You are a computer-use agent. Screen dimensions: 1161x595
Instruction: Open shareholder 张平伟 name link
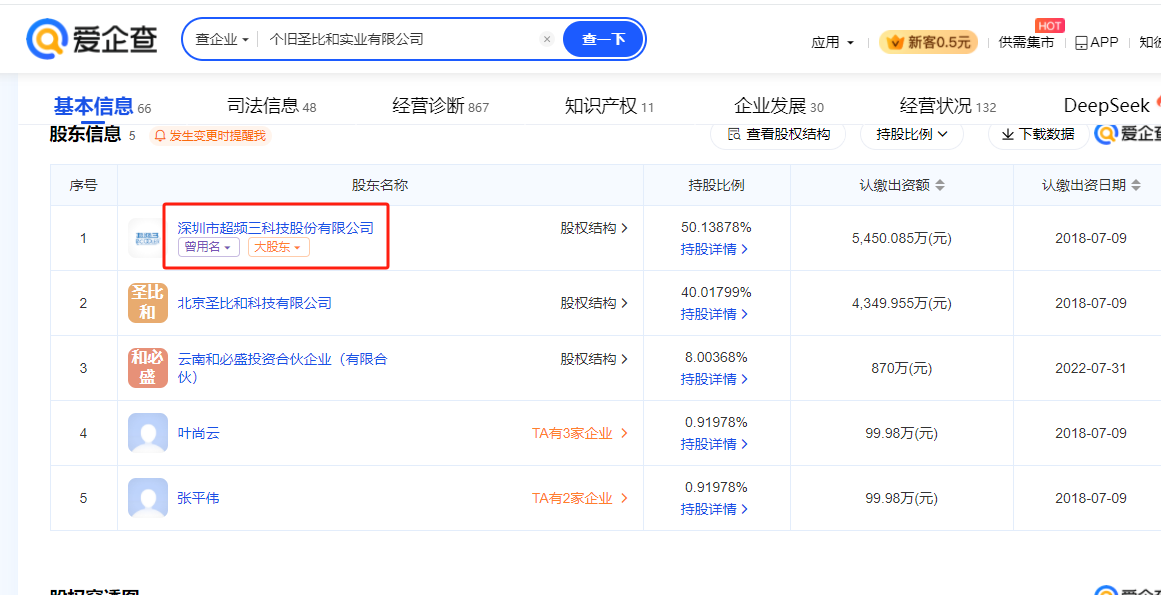(x=198, y=498)
